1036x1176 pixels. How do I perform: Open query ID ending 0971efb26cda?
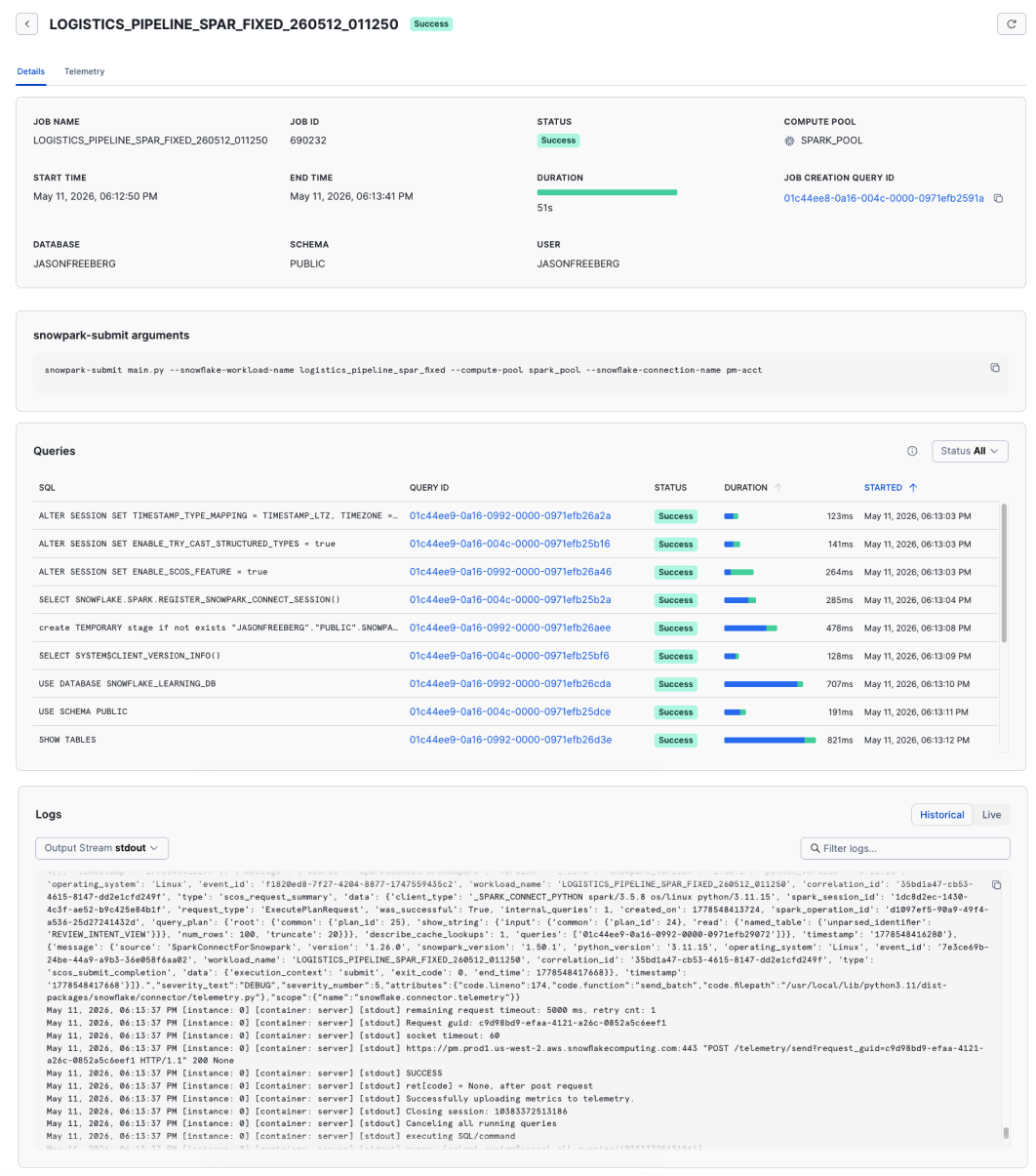tap(510, 684)
